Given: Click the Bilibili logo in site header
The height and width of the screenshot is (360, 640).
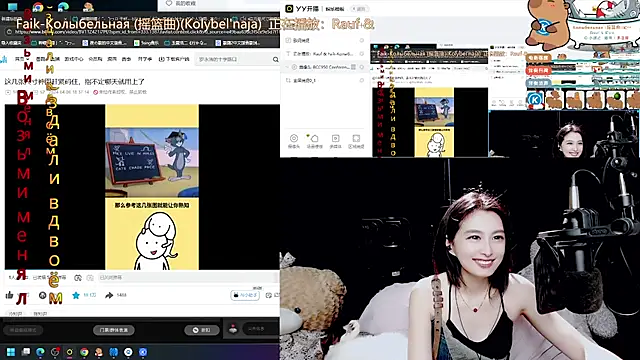Looking at the screenshot, I should pyautogui.click(x=4, y=60).
